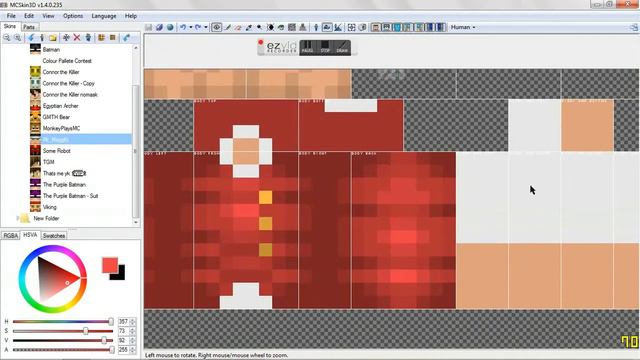The image size is (640, 360).
Task: Open the File menu
Action: tap(11, 16)
